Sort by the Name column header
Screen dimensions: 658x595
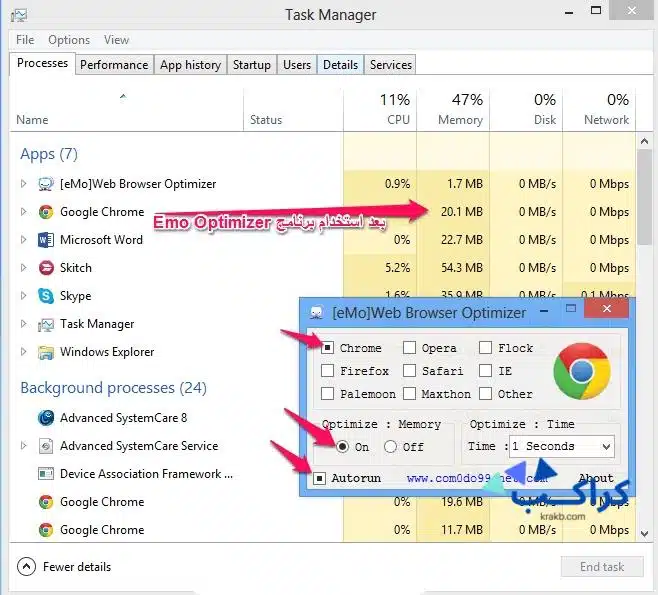coord(126,110)
